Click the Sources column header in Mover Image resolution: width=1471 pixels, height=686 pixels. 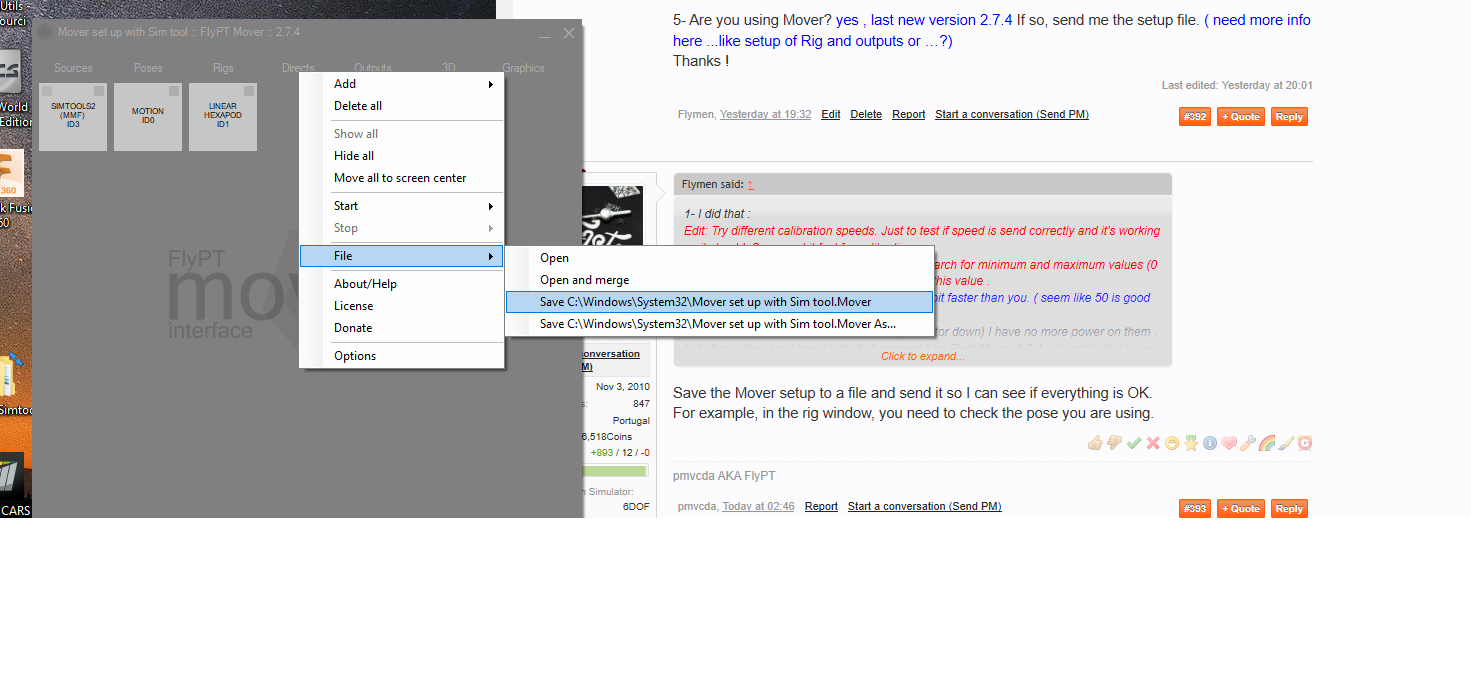[x=73, y=68]
